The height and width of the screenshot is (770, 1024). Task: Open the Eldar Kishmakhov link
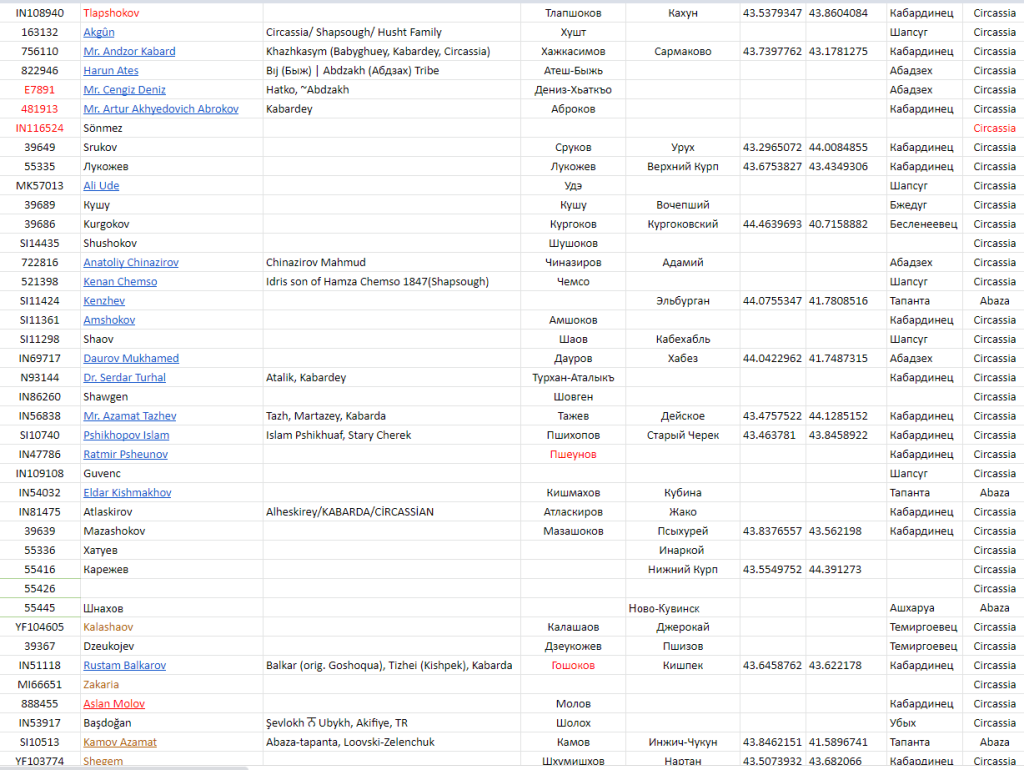pos(127,492)
